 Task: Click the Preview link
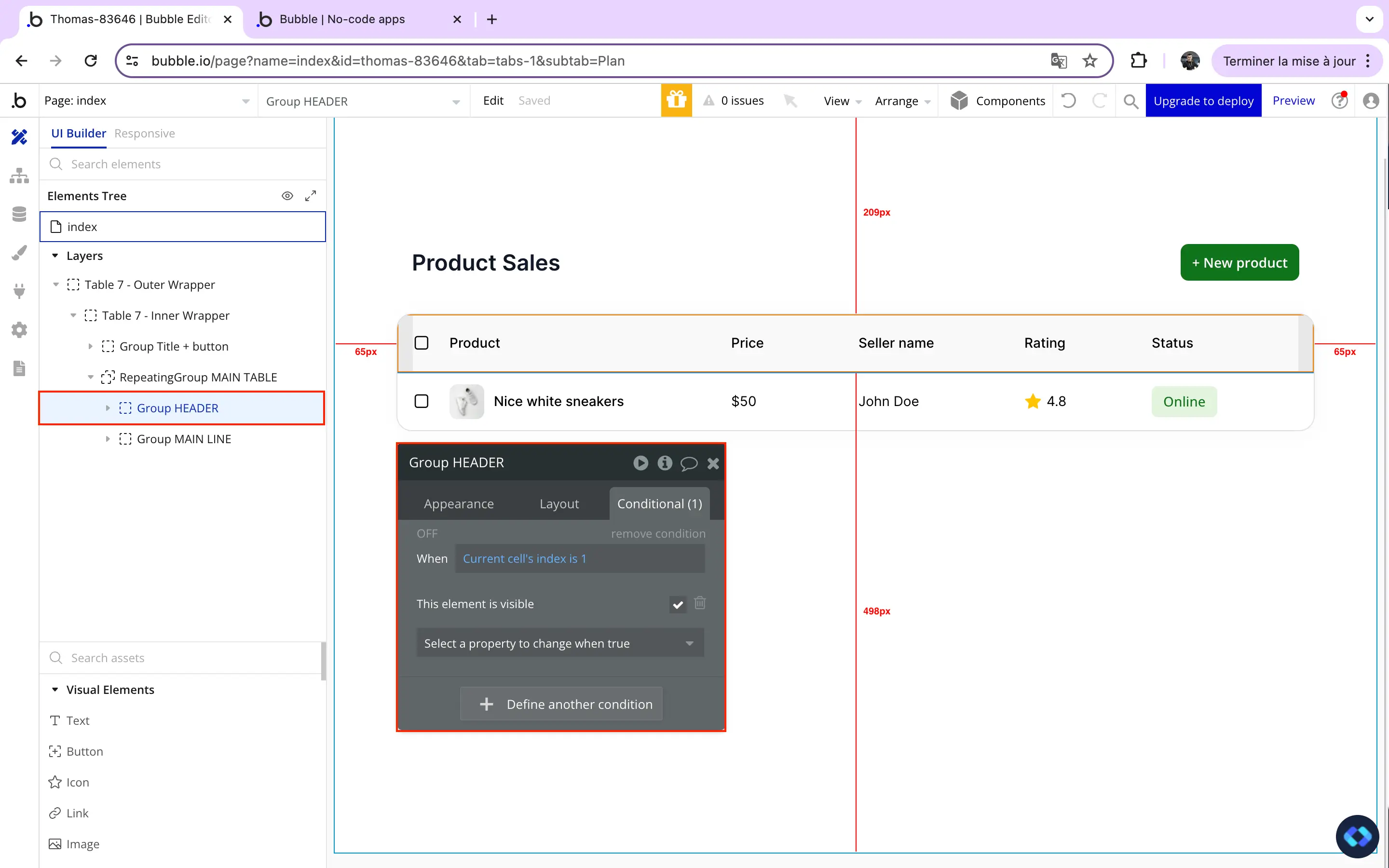[1293, 100]
